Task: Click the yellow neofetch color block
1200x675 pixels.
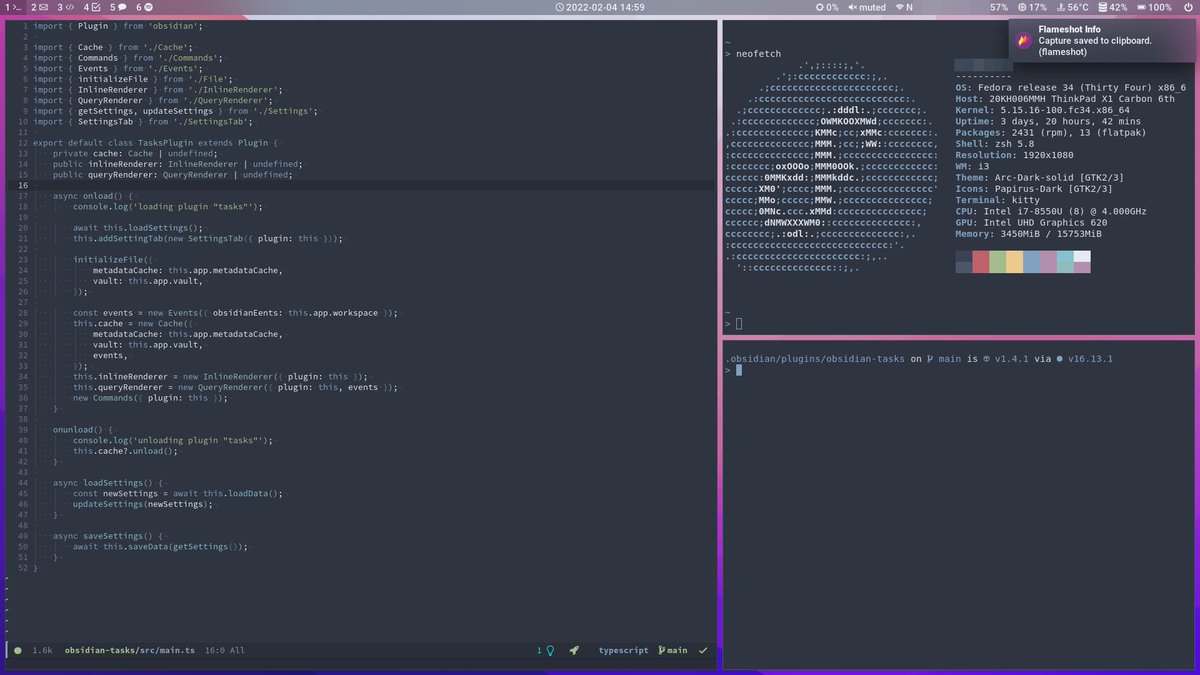Action: tap(1015, 262)
